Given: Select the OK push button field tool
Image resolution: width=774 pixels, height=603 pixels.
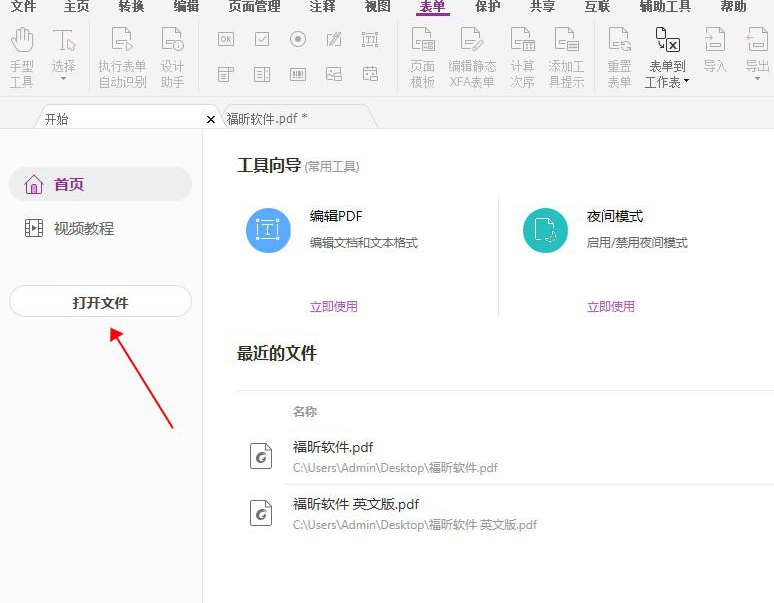Looking at the screenshot, I should point(226,40).
